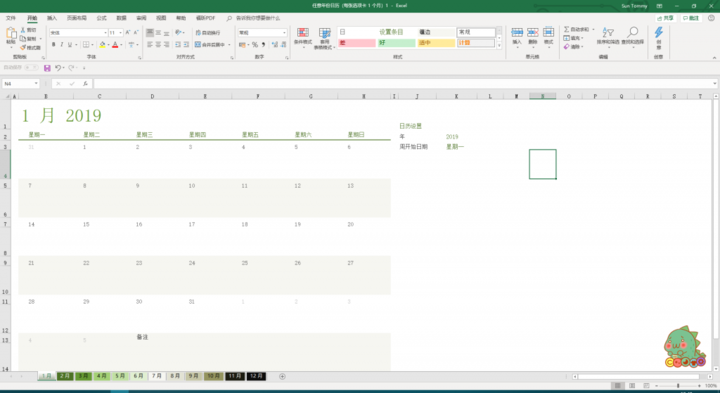The height and width of the screenshot is (393, 720).
Task: Toggle underline formatting
Action: tap(70, 45)
